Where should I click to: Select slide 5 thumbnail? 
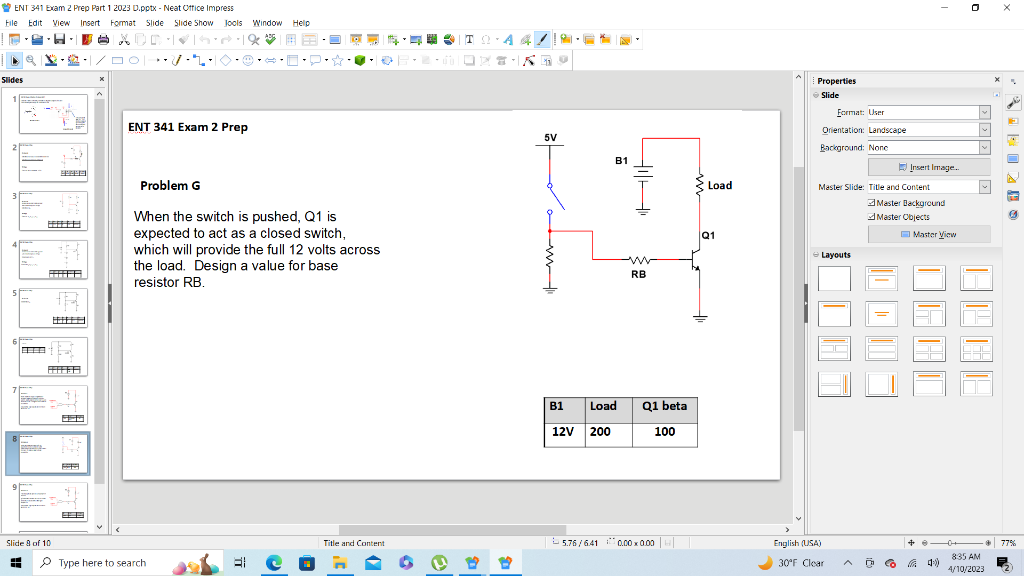click(x=53, y=308)
